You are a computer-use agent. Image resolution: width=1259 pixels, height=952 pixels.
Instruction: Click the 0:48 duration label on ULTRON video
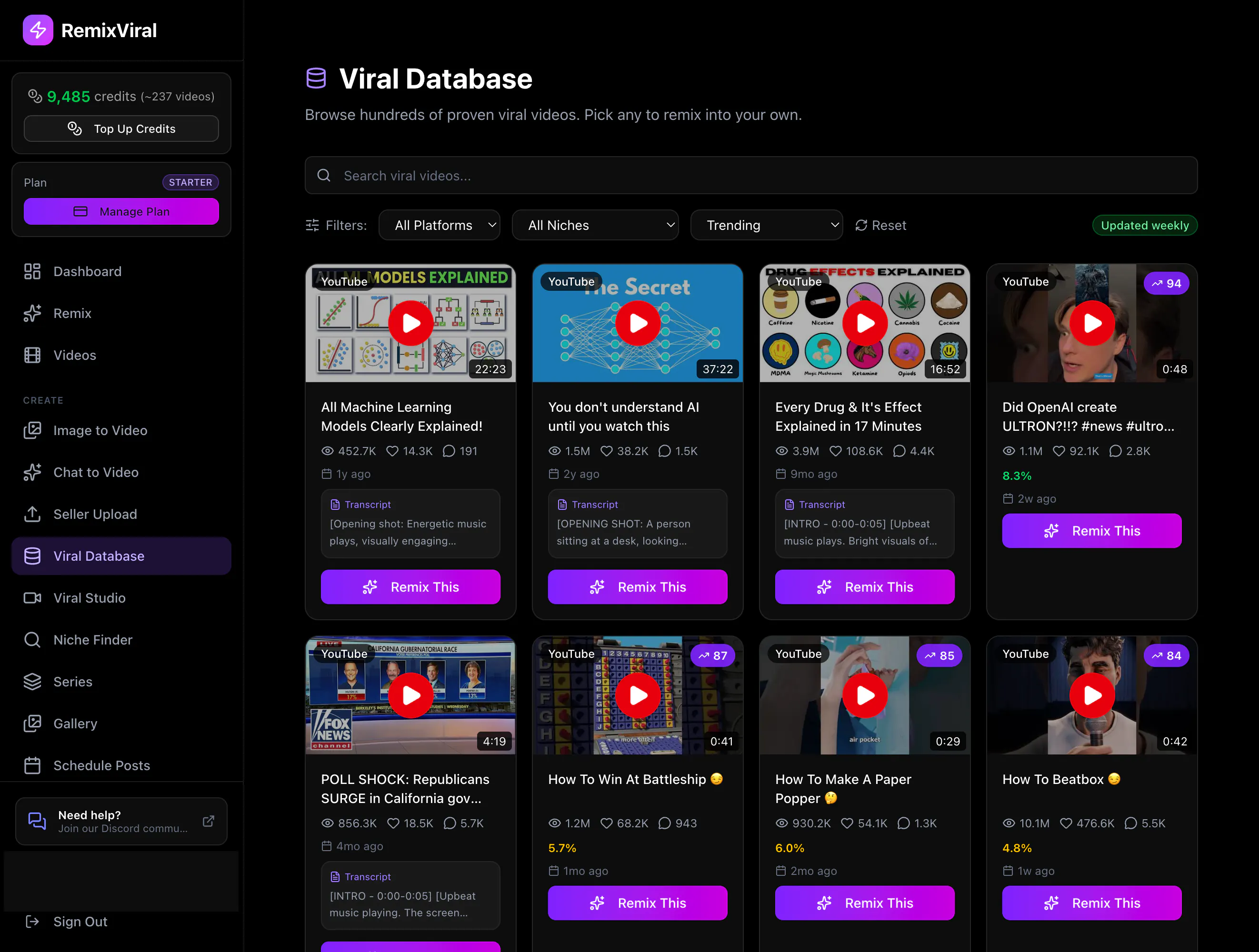point(1175,369)
